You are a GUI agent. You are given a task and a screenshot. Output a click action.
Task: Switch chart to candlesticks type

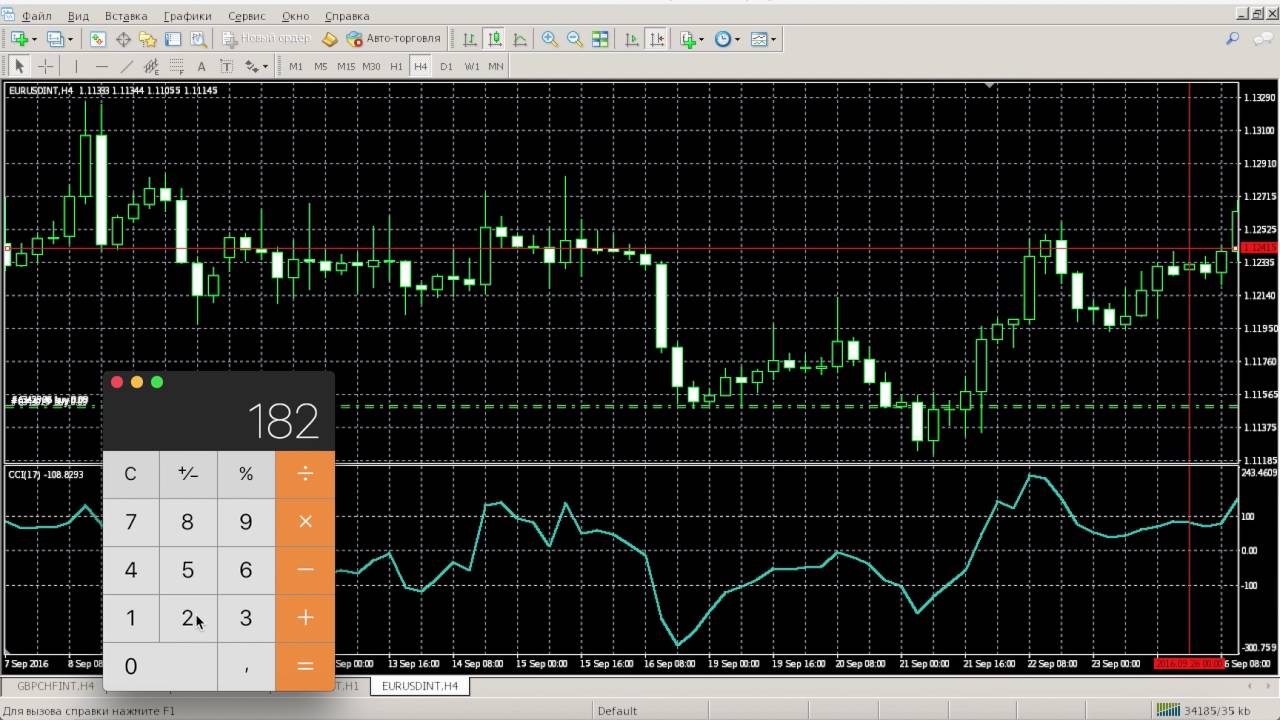[495, 39]
